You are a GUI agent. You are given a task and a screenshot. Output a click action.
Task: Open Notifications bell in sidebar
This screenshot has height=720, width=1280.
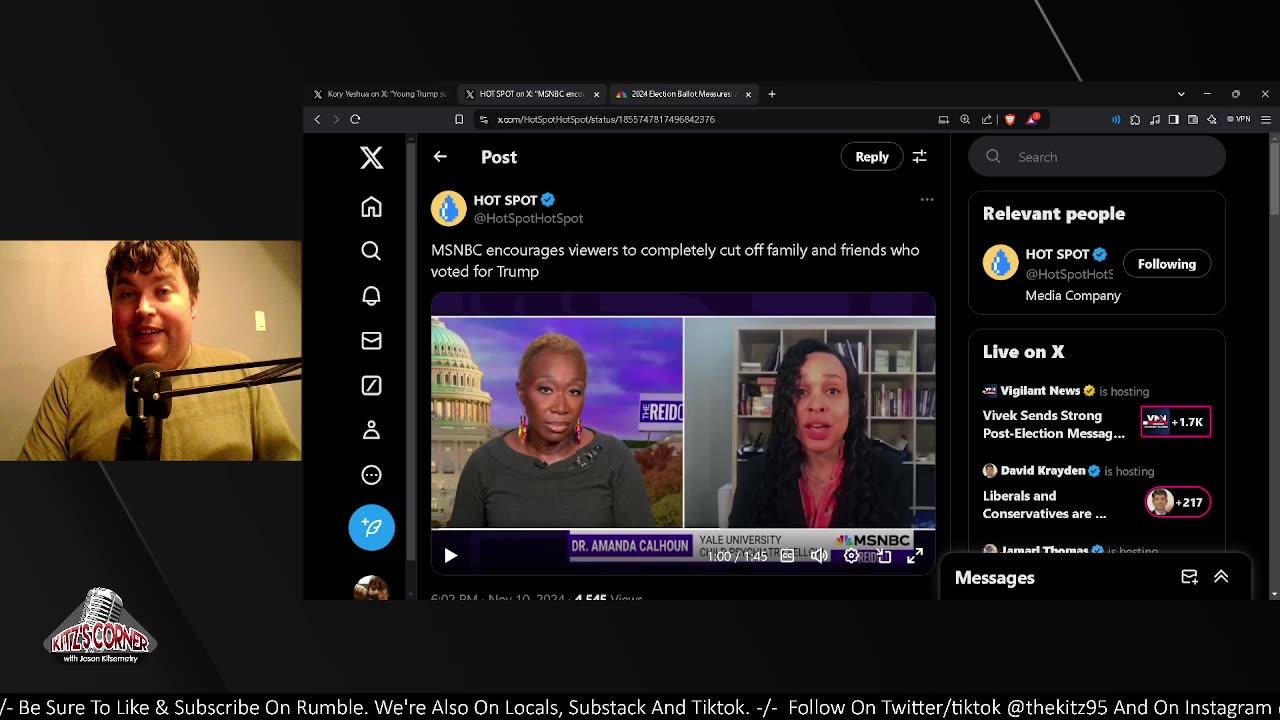point(371,296)
